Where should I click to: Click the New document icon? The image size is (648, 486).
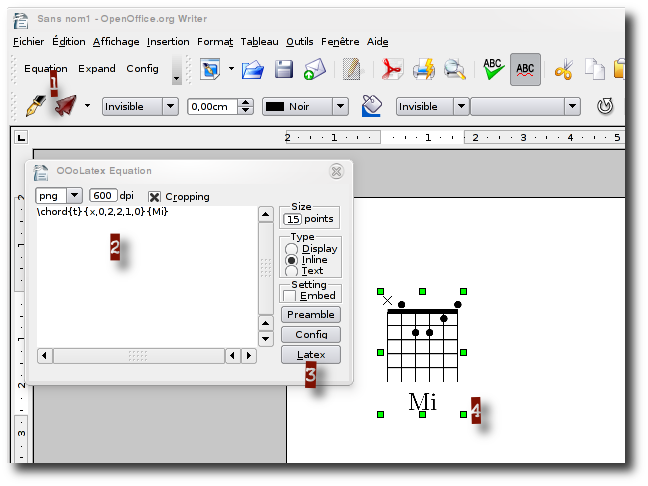click(x=210, y=69)
